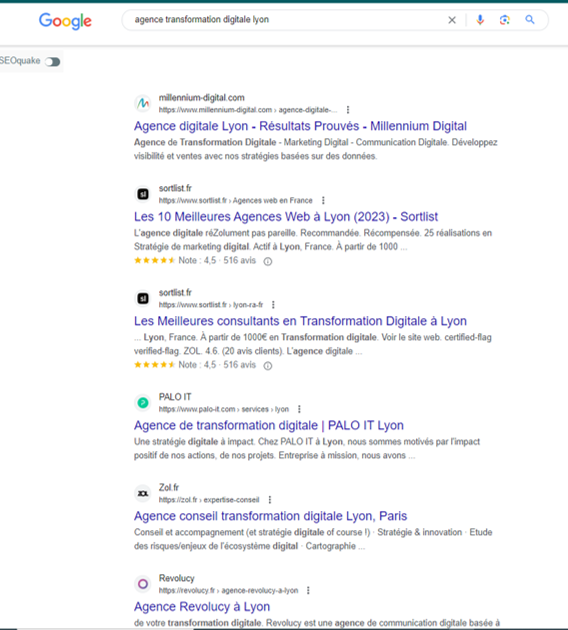Click the Zol.fr site name text

pos(169,487)
